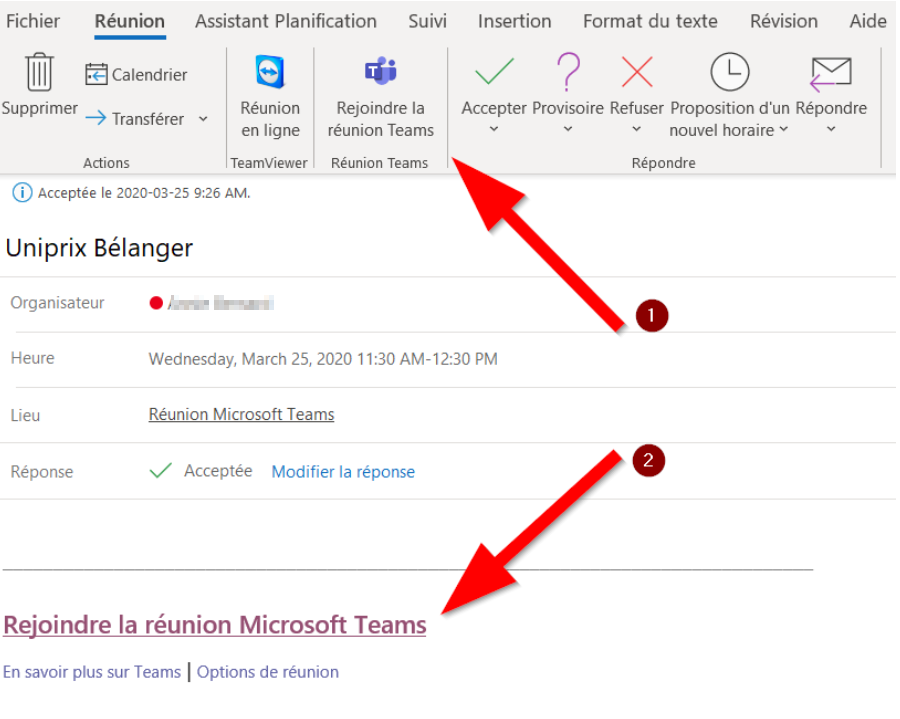This screenshot has height=719, width=900.
Task: Click the red Refuser X icon
Action: pos(637,72)
